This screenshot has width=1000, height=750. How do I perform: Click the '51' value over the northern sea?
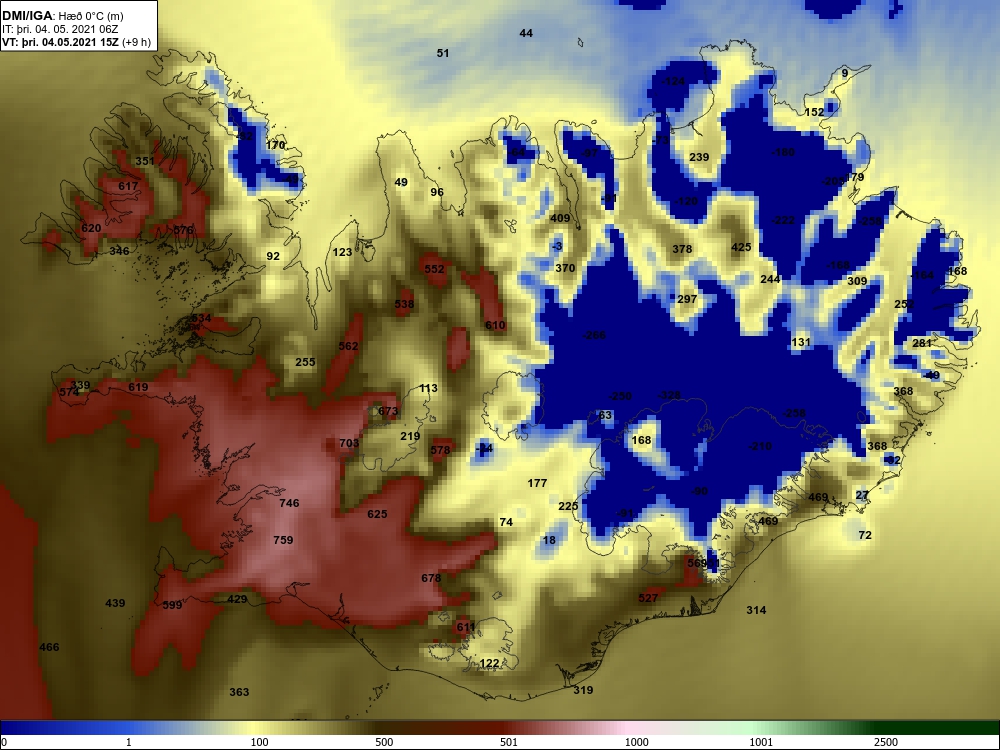point(443,54)
